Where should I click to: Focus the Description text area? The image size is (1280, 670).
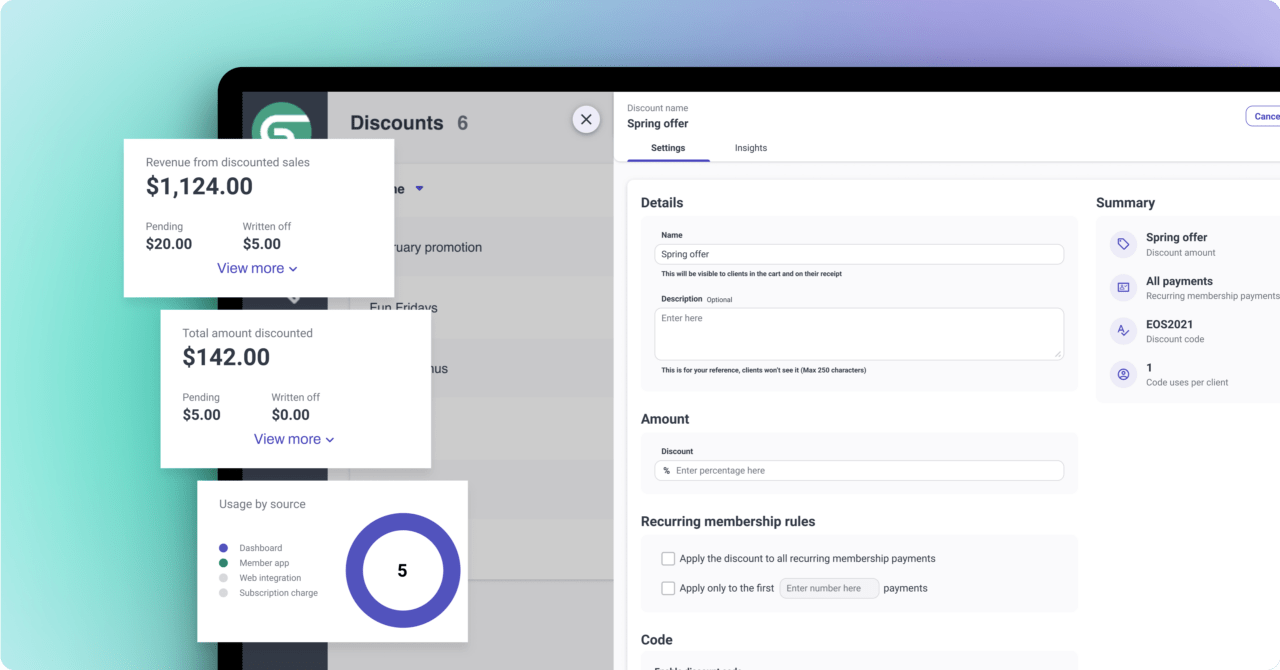(859, 333)
